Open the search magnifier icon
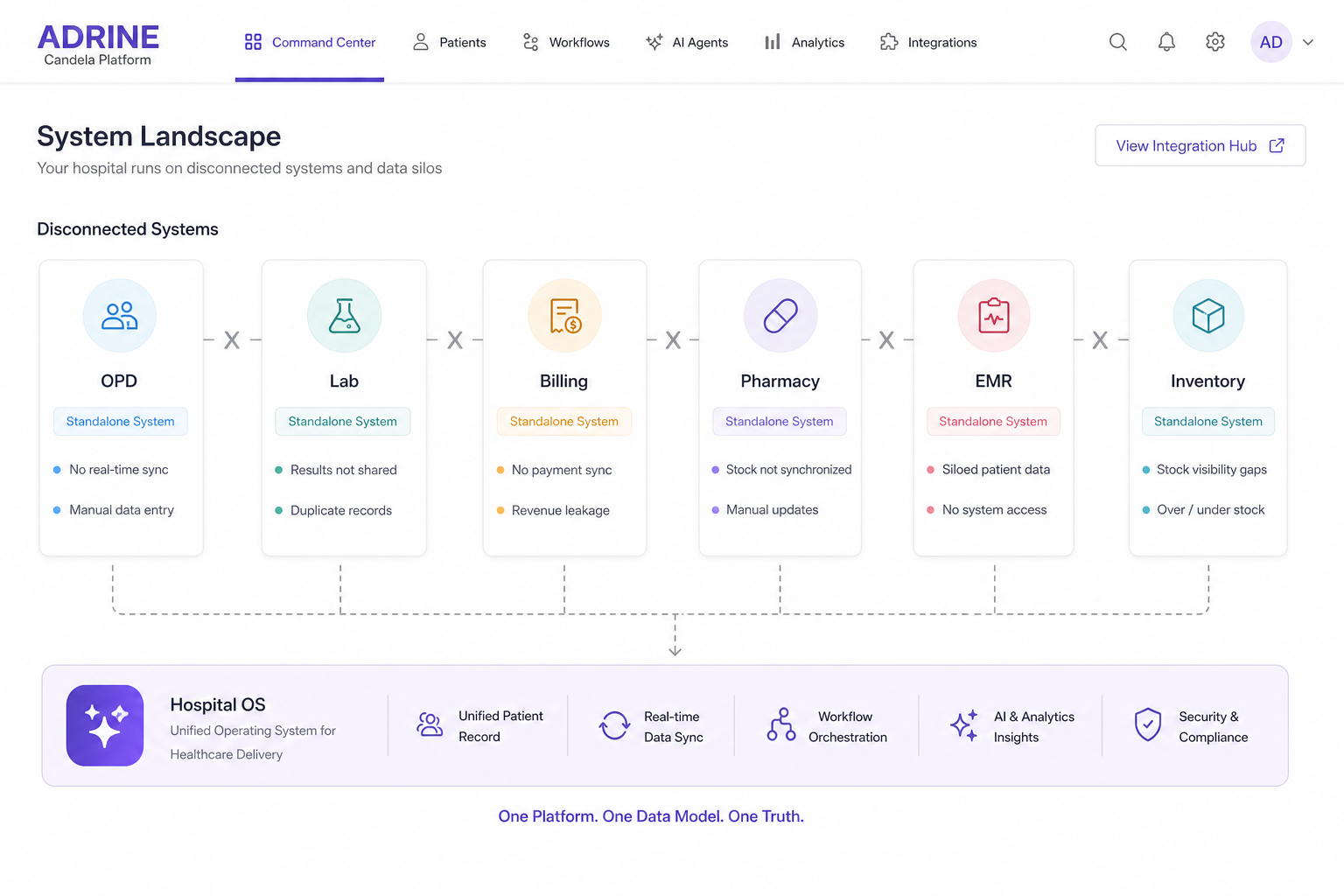1344x896 pixels. (1117, 42)
